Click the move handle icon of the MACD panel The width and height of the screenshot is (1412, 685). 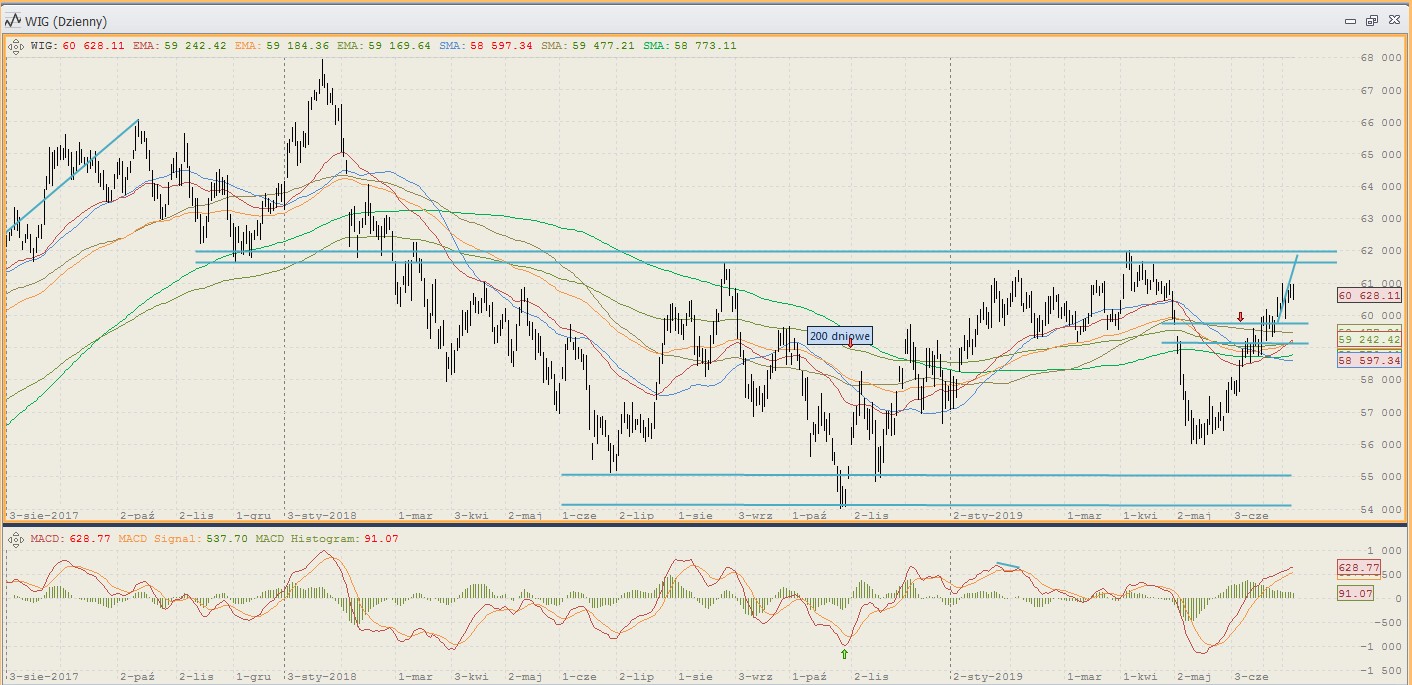pos(15,540)
